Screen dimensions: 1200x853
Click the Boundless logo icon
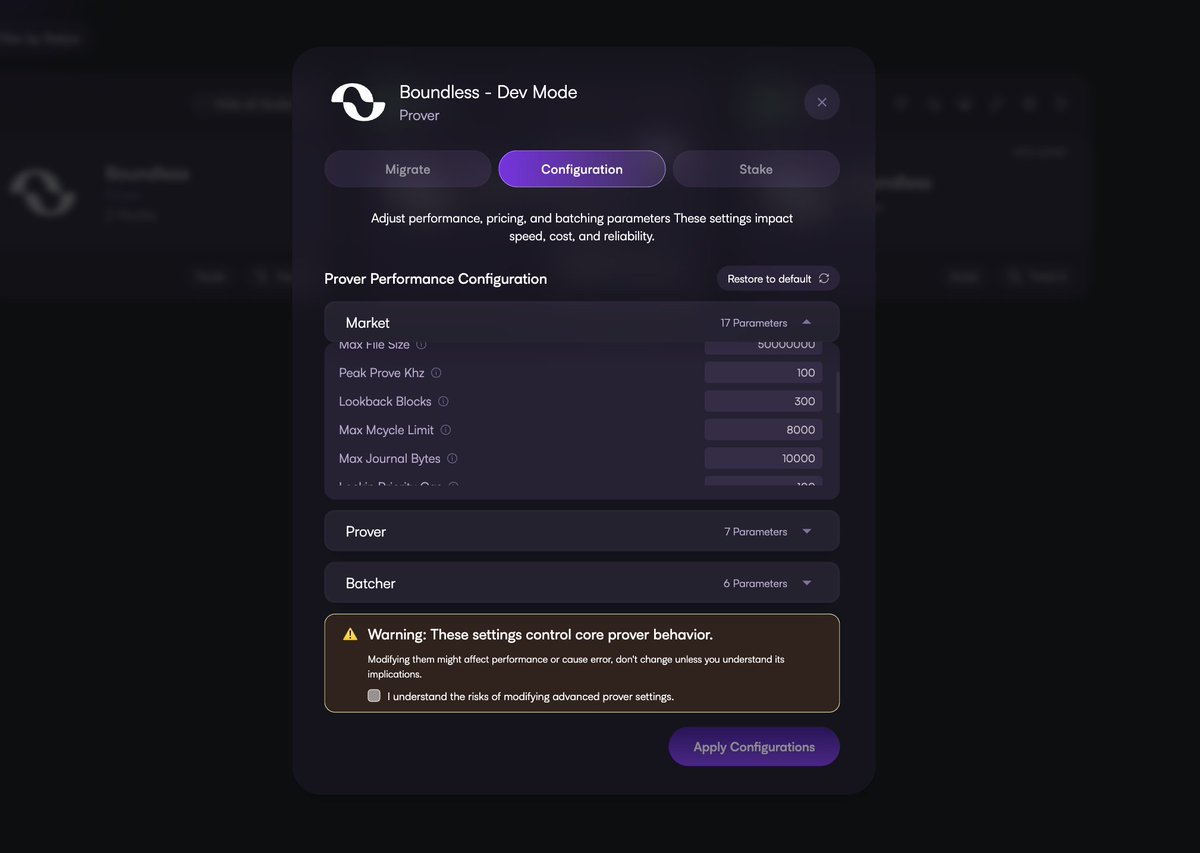[x=358, y=103]
